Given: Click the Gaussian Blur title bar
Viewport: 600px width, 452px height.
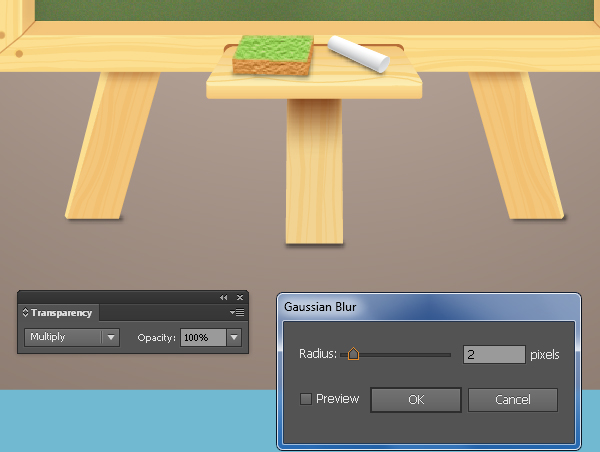Looking at the screenshot, I should coord(429,307).
